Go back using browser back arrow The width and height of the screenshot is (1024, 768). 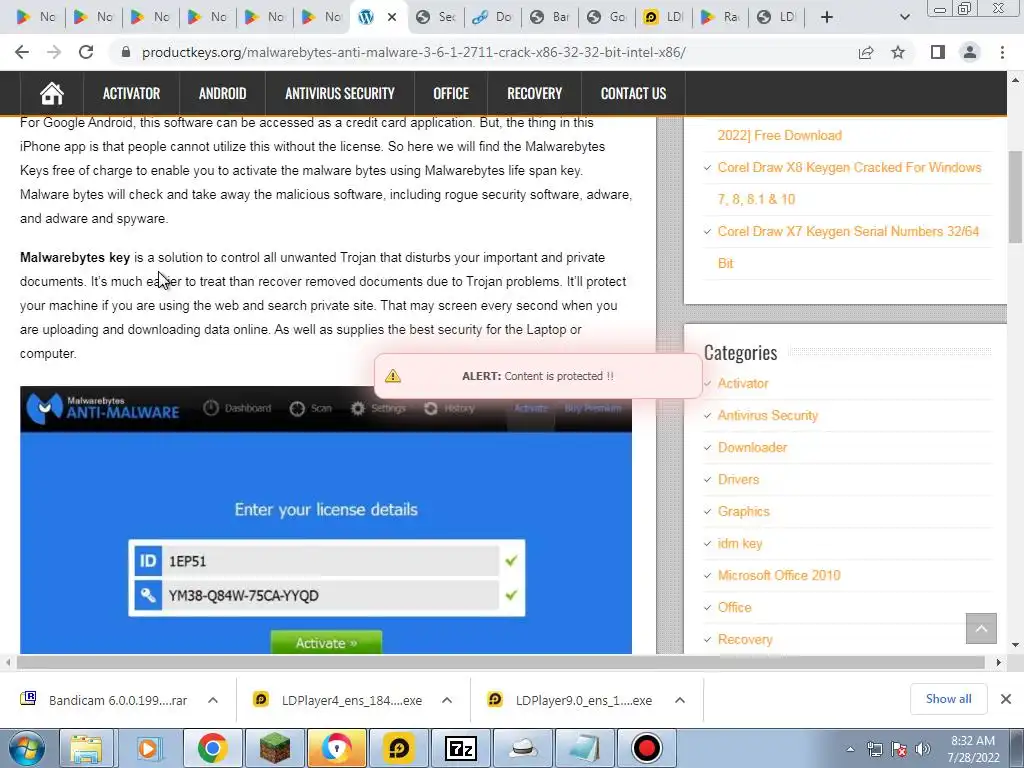point(22,52)
